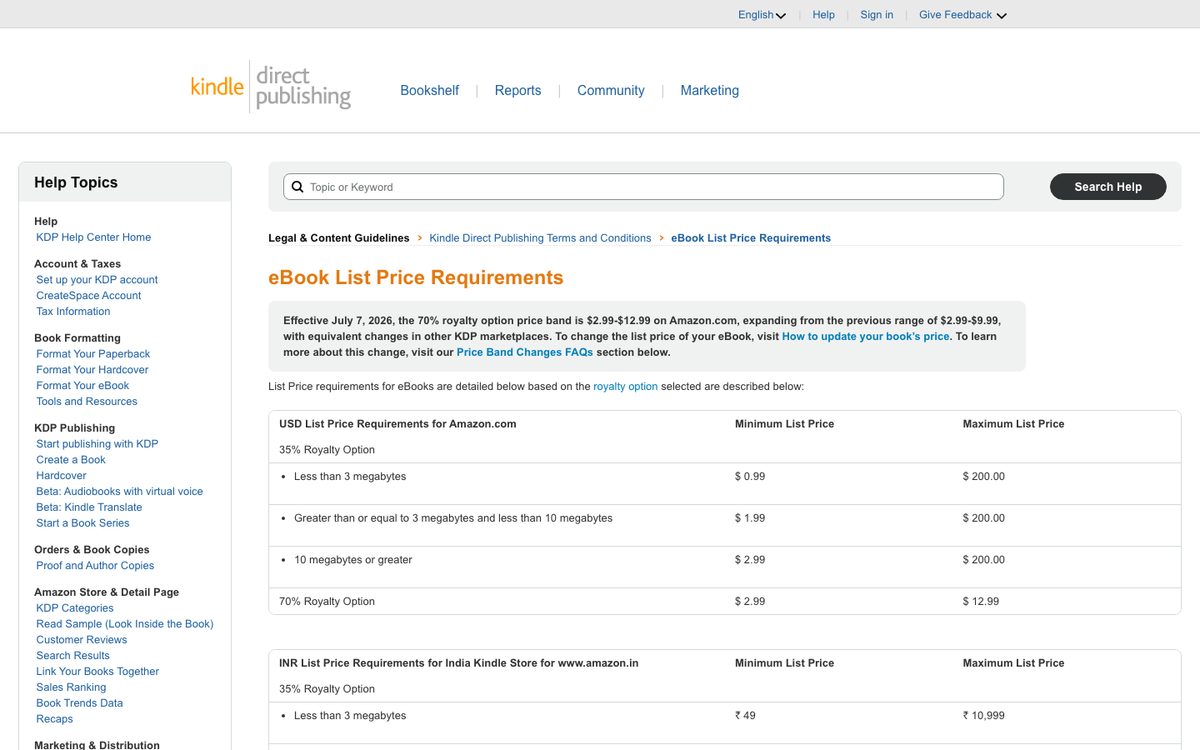
Task: Open the CreateSpace Account topic
Action: tap(89, 296)
